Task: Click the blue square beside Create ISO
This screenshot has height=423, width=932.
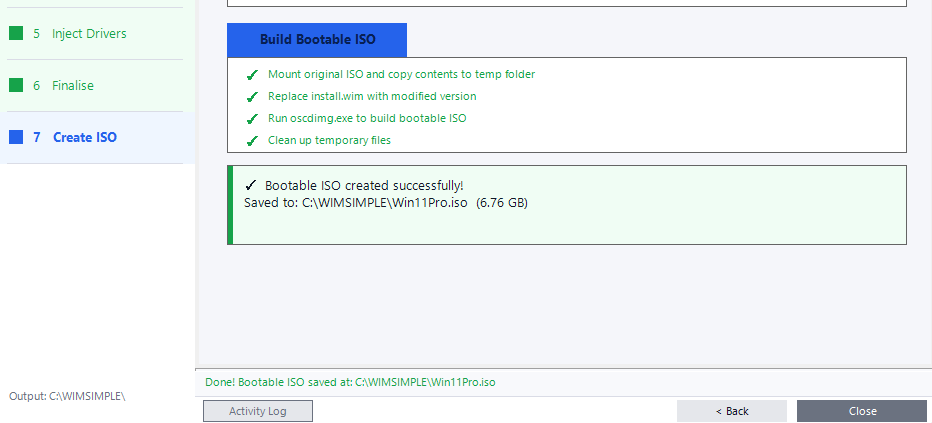Action: (16, 137)
